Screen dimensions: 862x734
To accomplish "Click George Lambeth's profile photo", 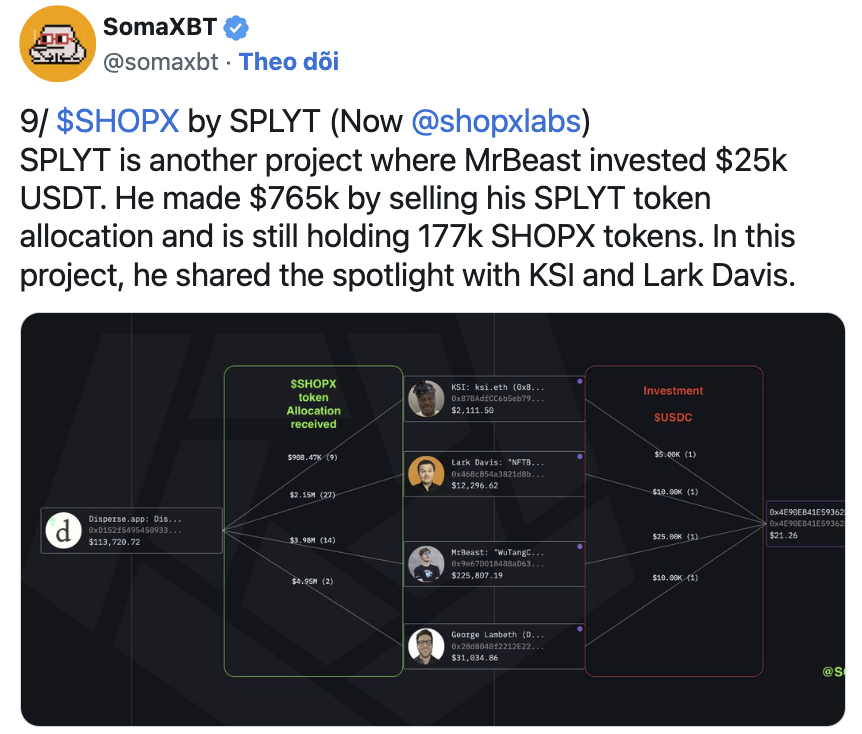I will pyautogui.click(x=426, y=646).
